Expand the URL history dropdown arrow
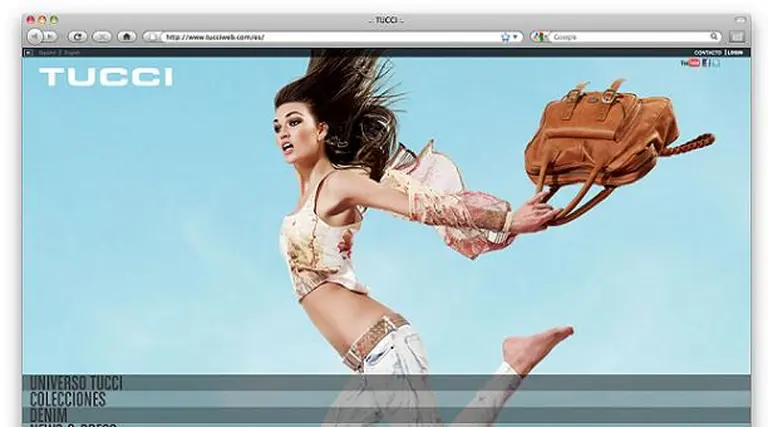The image size is (768, 427). 516,37
